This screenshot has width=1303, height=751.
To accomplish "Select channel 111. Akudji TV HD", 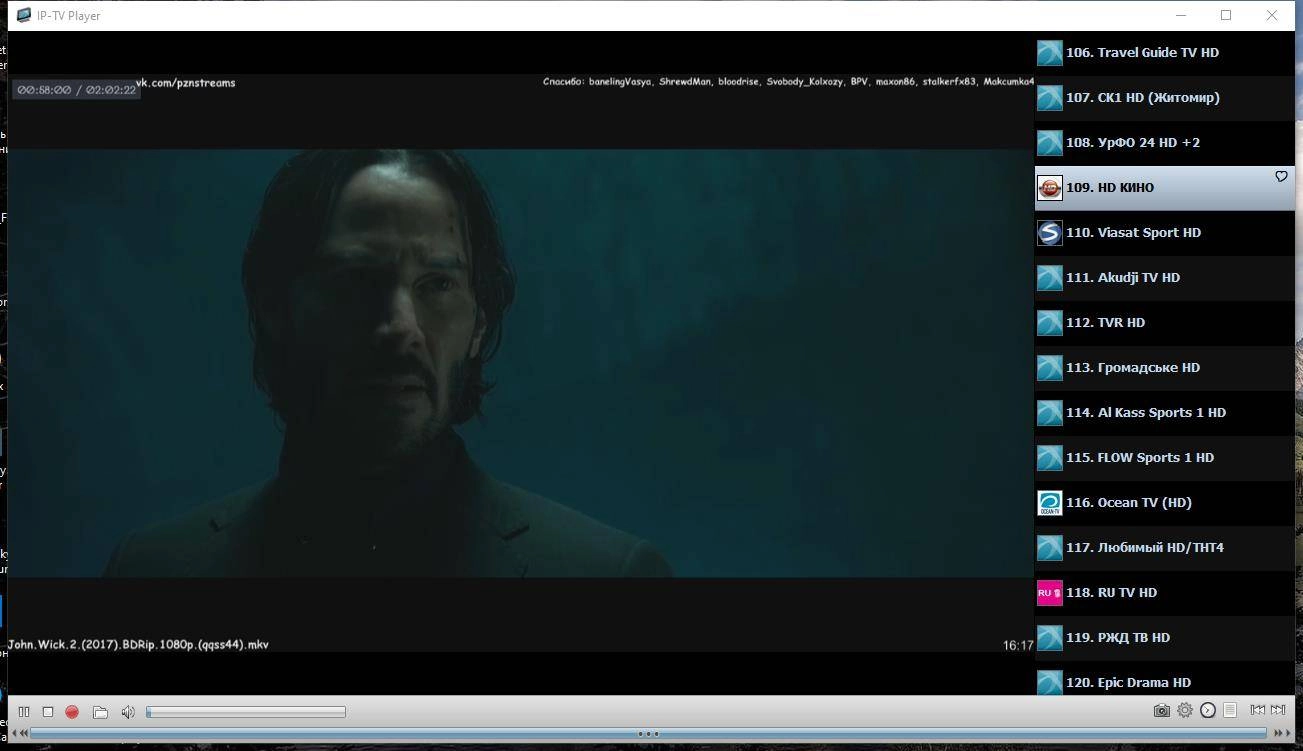I will (x=1164, y=278).
